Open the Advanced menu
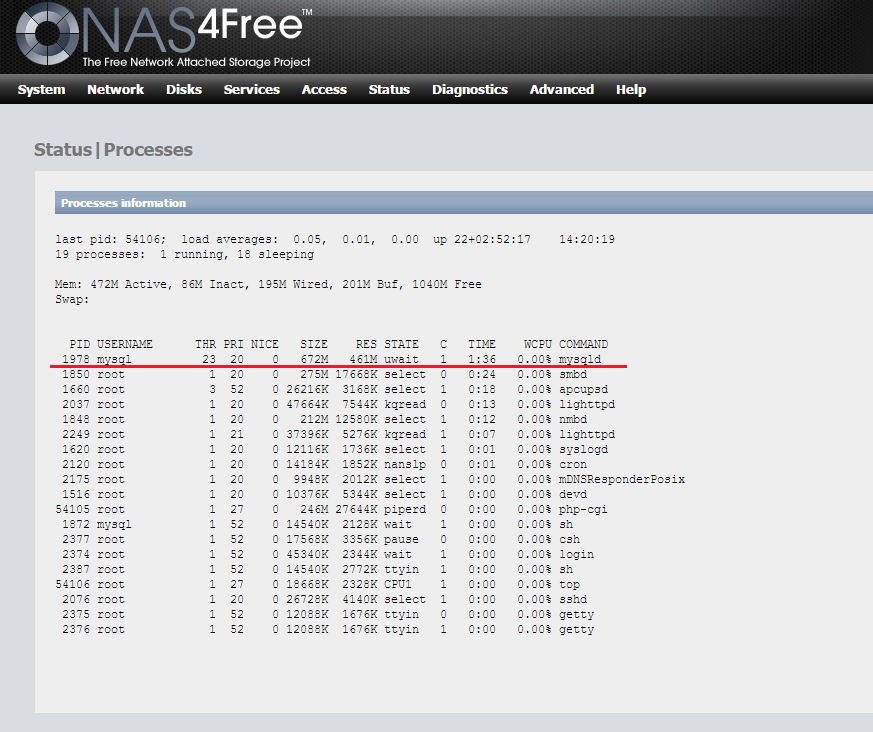Image resolution: width=873 pixels, height=732 pixels. 562,90
